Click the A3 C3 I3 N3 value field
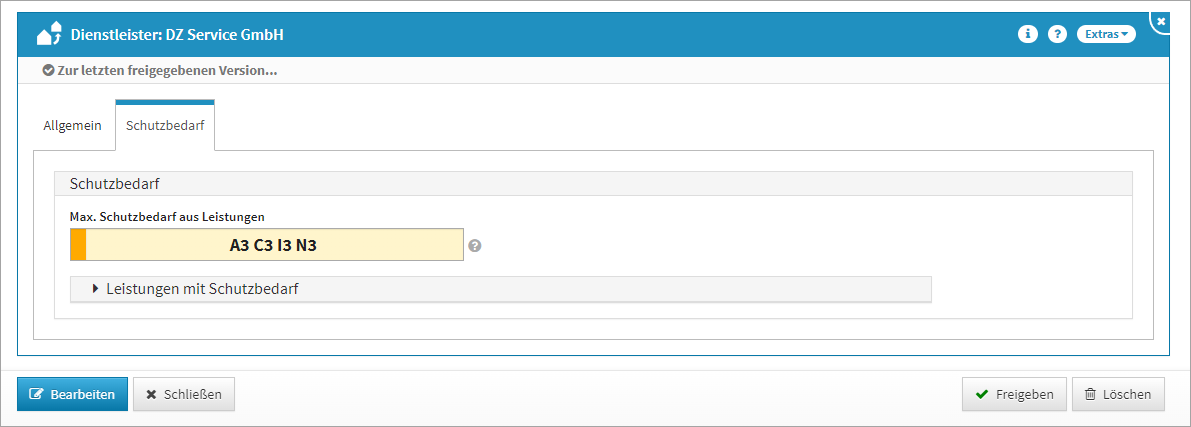Screen dimensions: 1191x427 tap(273, 245)
